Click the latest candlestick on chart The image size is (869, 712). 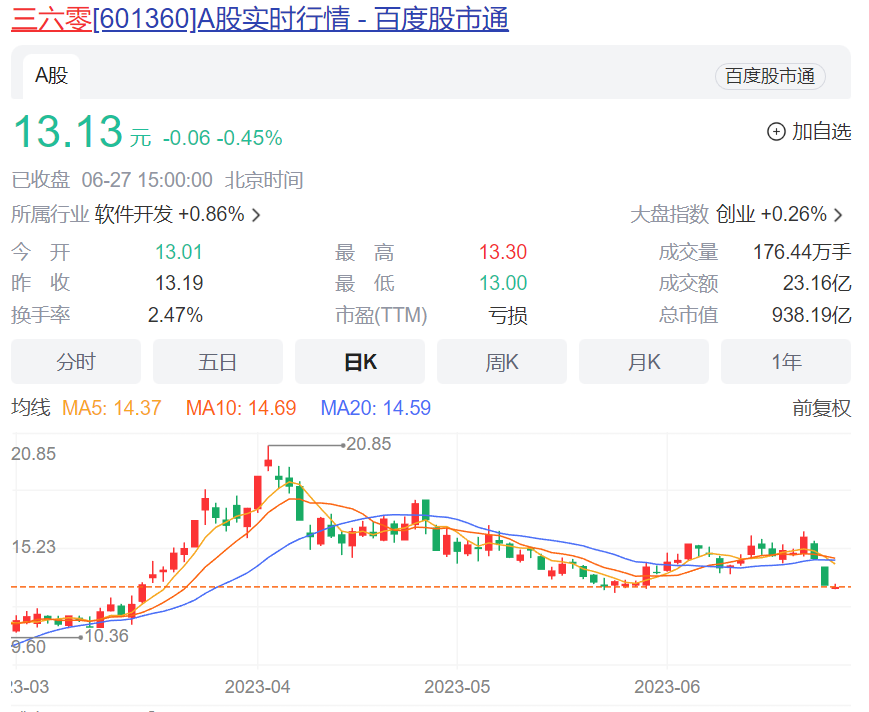835,587
